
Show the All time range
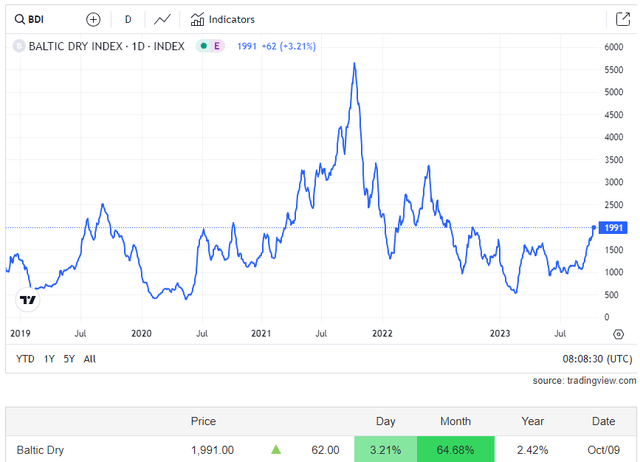[90, 358]
